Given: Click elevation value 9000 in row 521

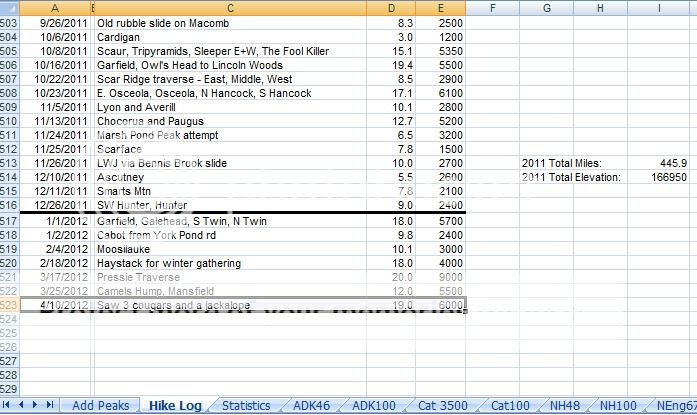Looking at the screenshot, I should 441,277.
